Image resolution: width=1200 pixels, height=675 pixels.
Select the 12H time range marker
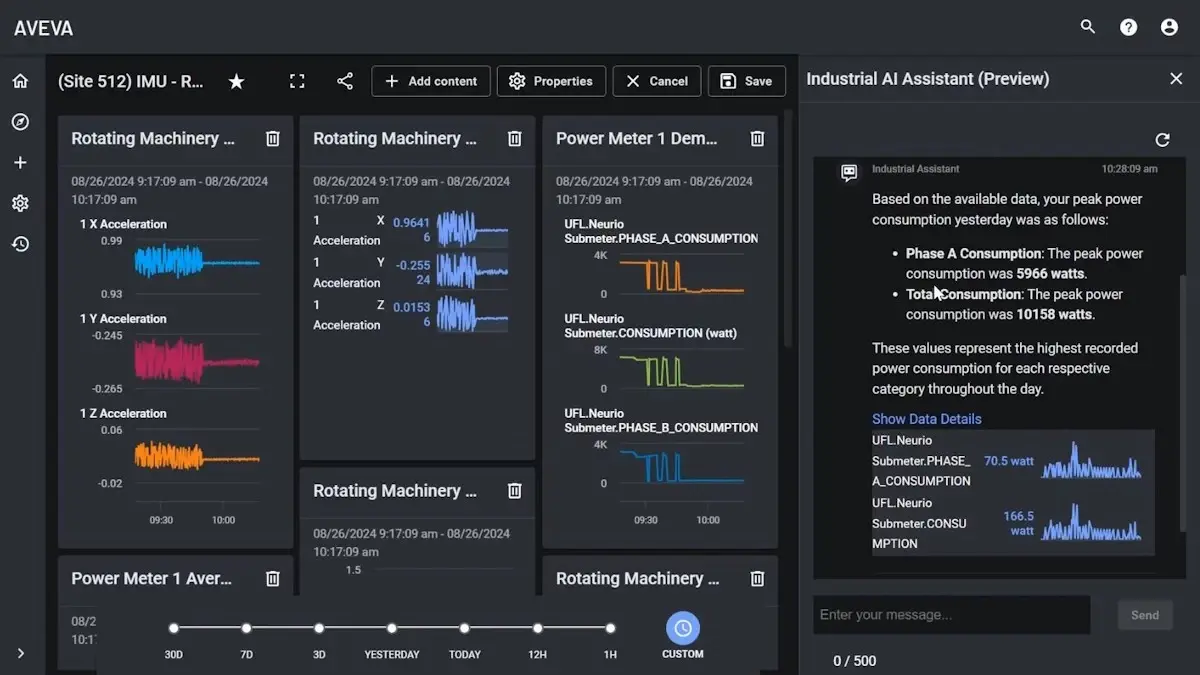[538, 628]
